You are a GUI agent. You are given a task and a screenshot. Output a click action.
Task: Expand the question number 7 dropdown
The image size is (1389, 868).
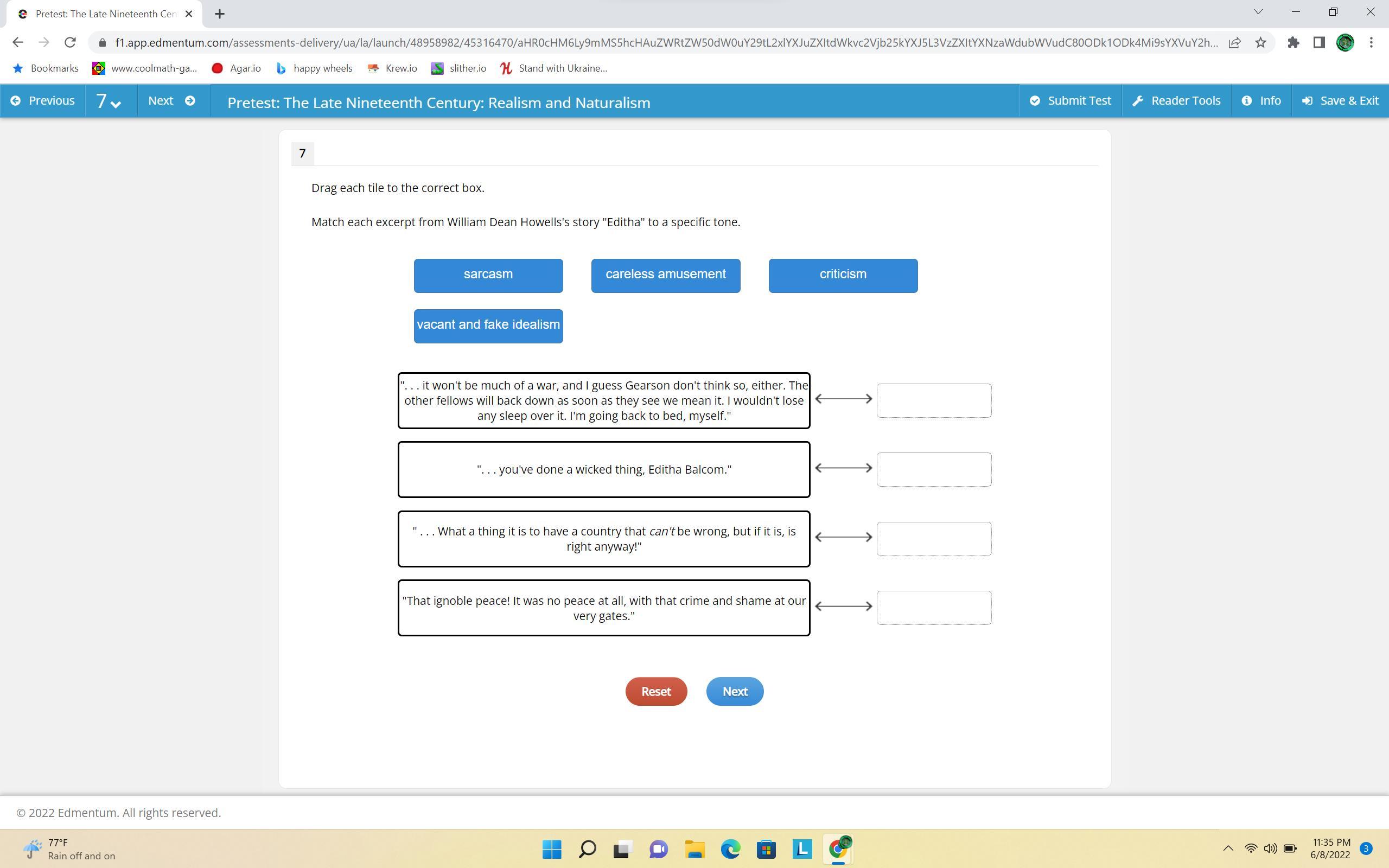[x=108, y=101]
